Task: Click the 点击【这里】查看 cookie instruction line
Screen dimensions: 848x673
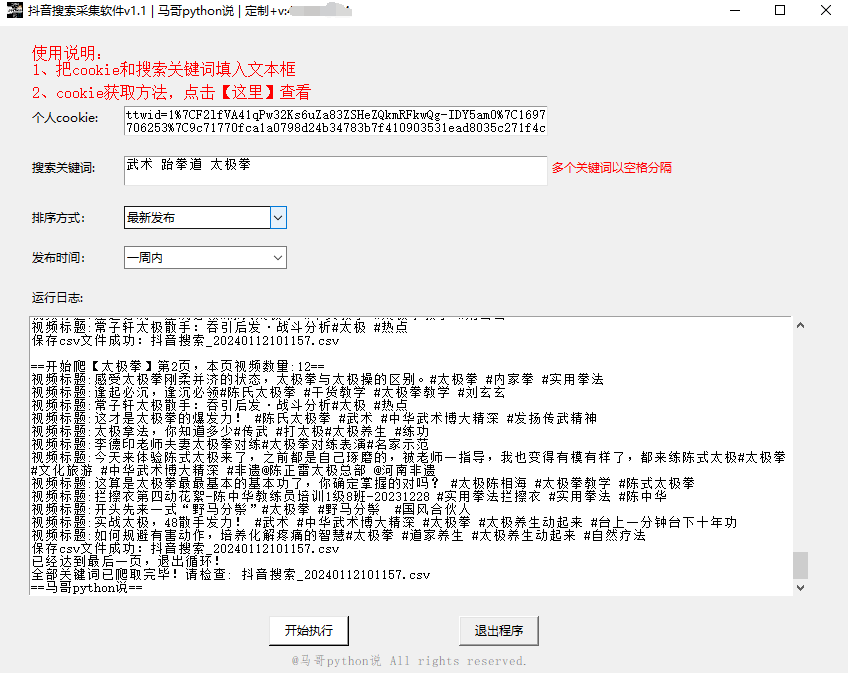Action: (171, 93)
